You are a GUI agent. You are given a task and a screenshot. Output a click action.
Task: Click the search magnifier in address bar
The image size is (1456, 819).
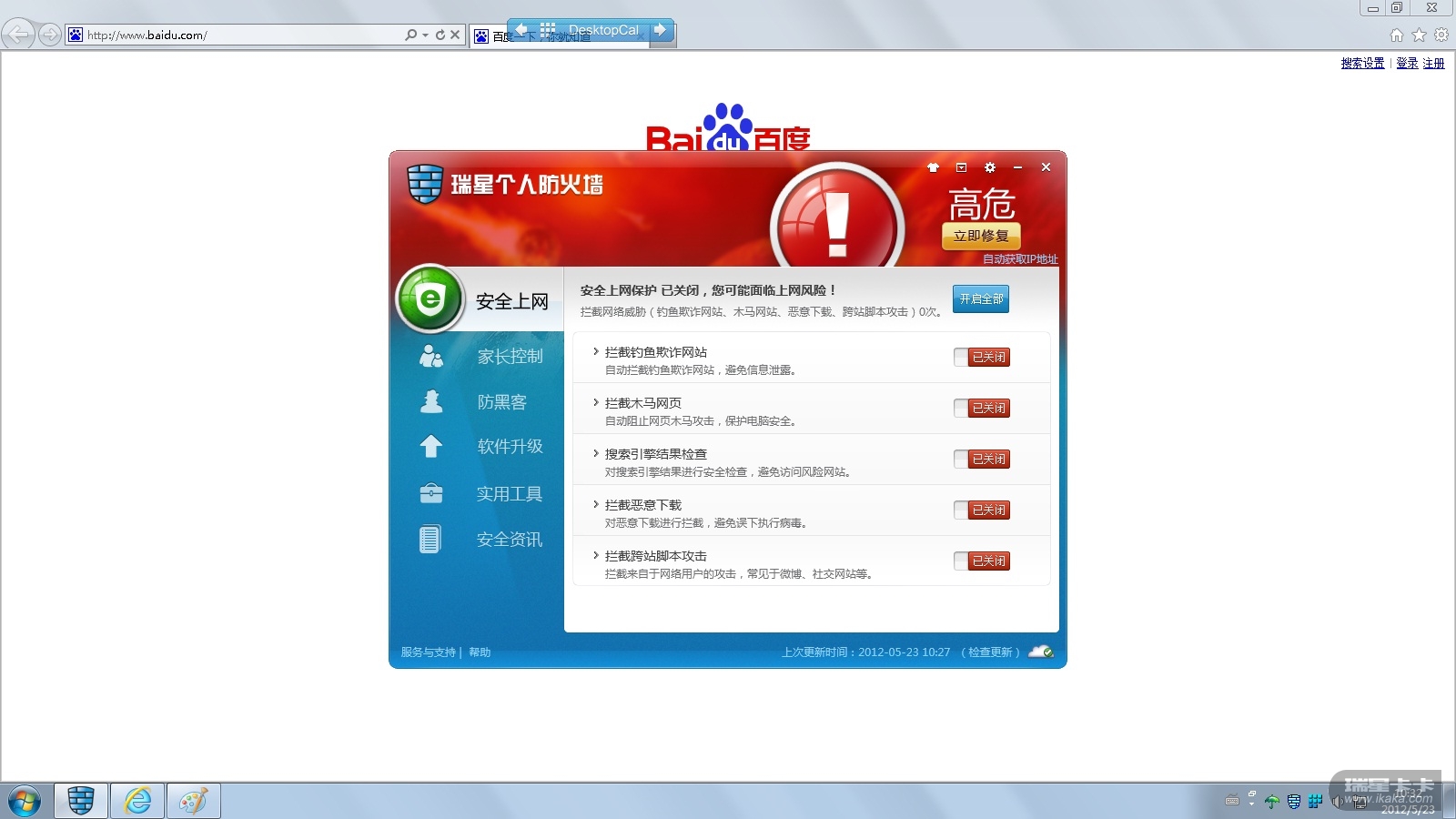point(411,35)
